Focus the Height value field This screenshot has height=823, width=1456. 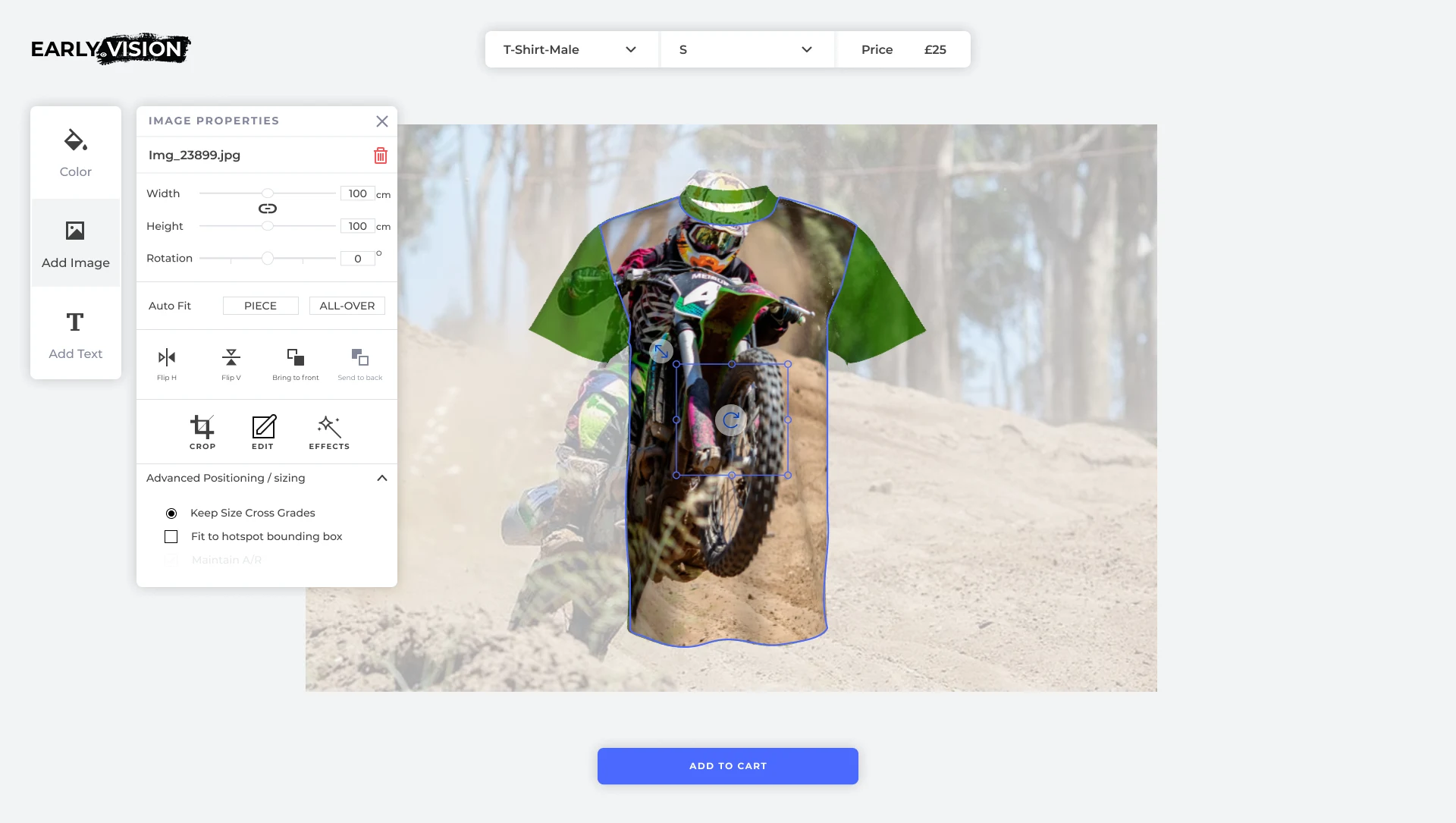pyautogui.click(x=358, y=226)
